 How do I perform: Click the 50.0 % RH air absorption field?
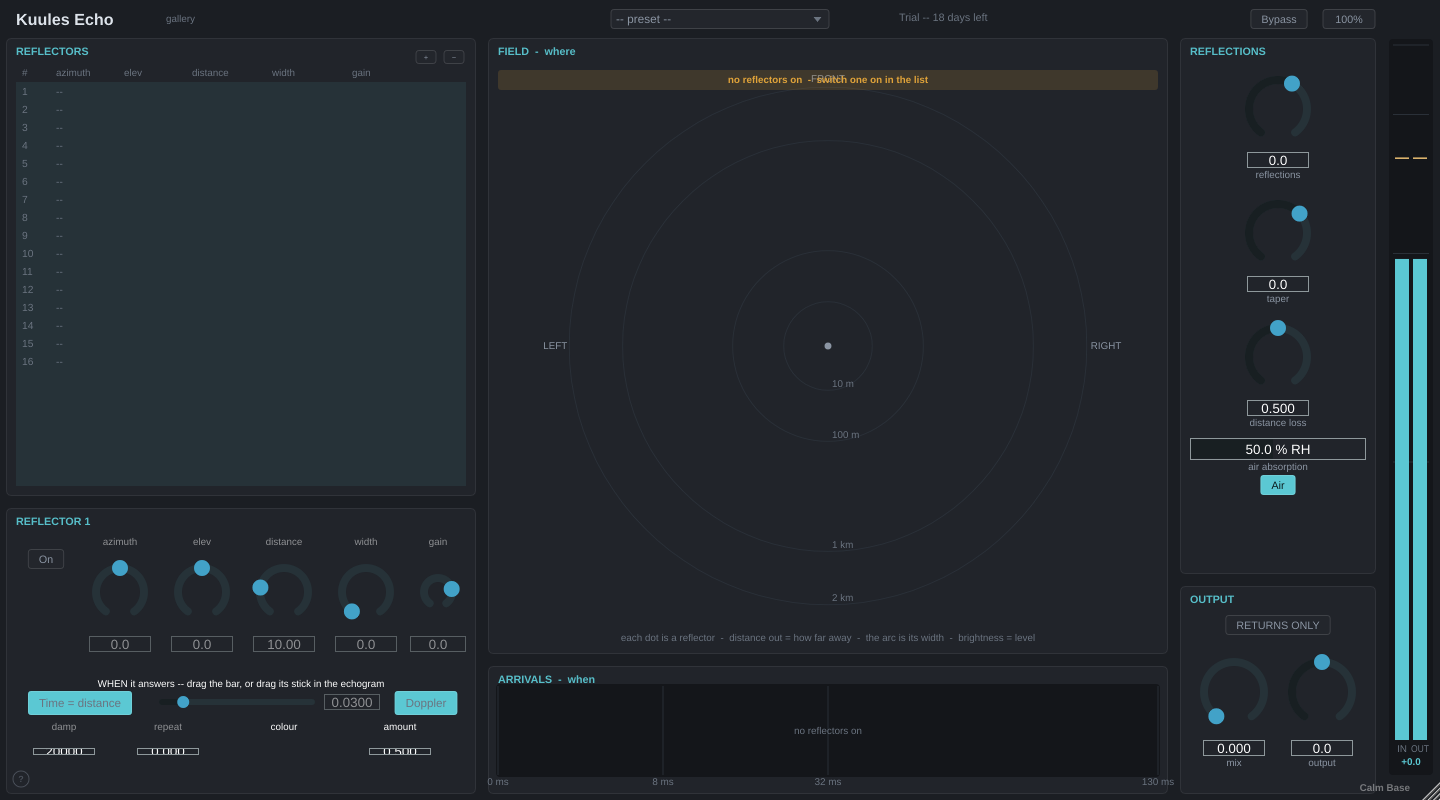click(1278, 449)
